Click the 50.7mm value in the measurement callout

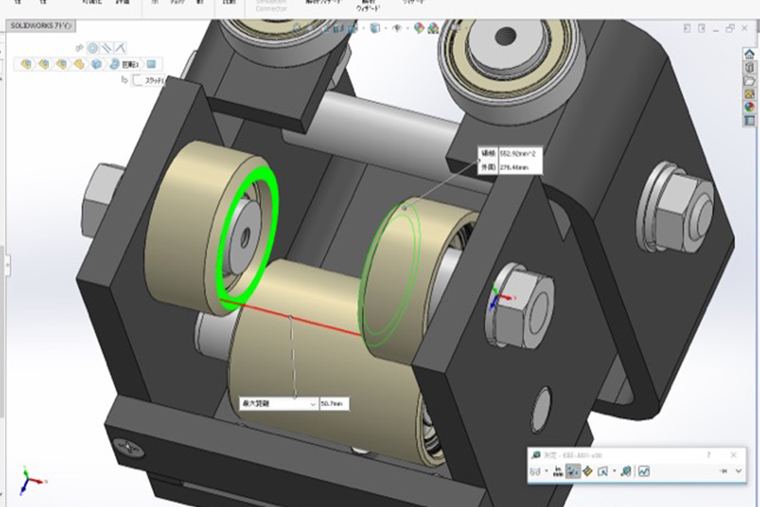(x=333, y=404)
